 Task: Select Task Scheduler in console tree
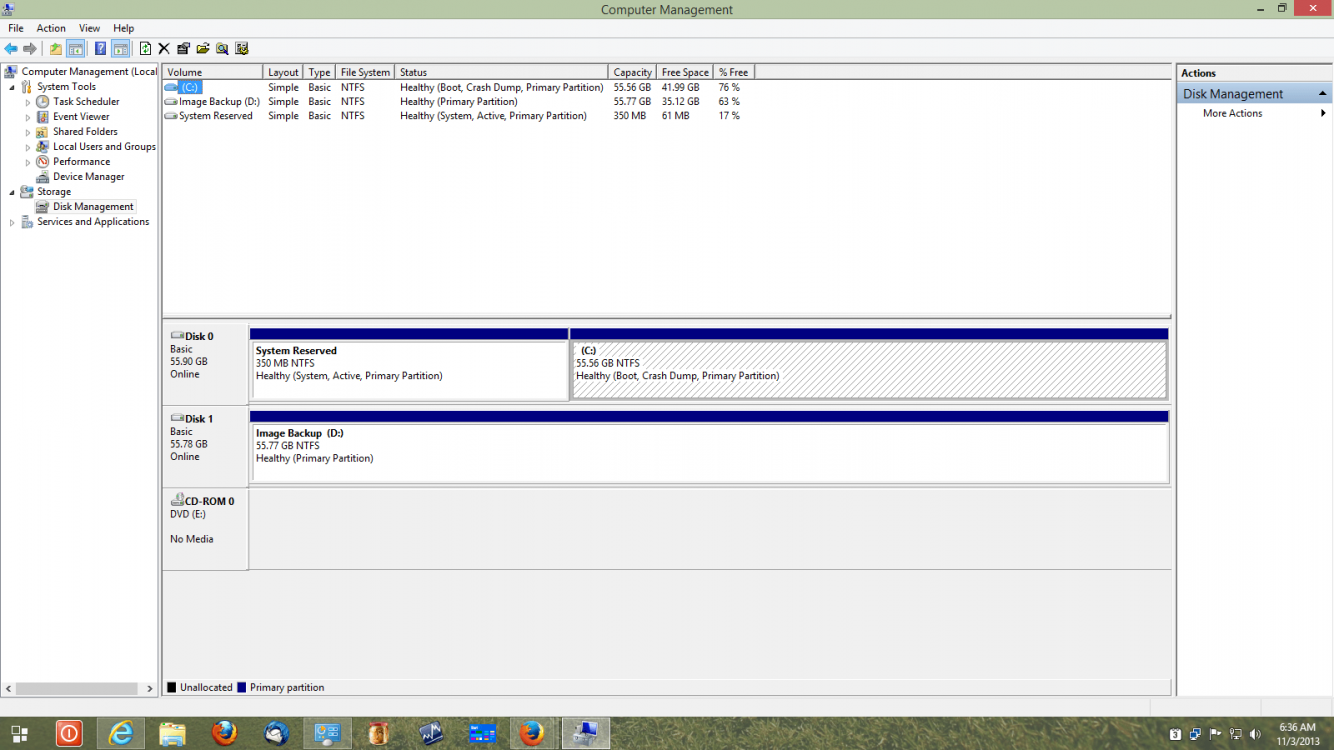(86, 102)
